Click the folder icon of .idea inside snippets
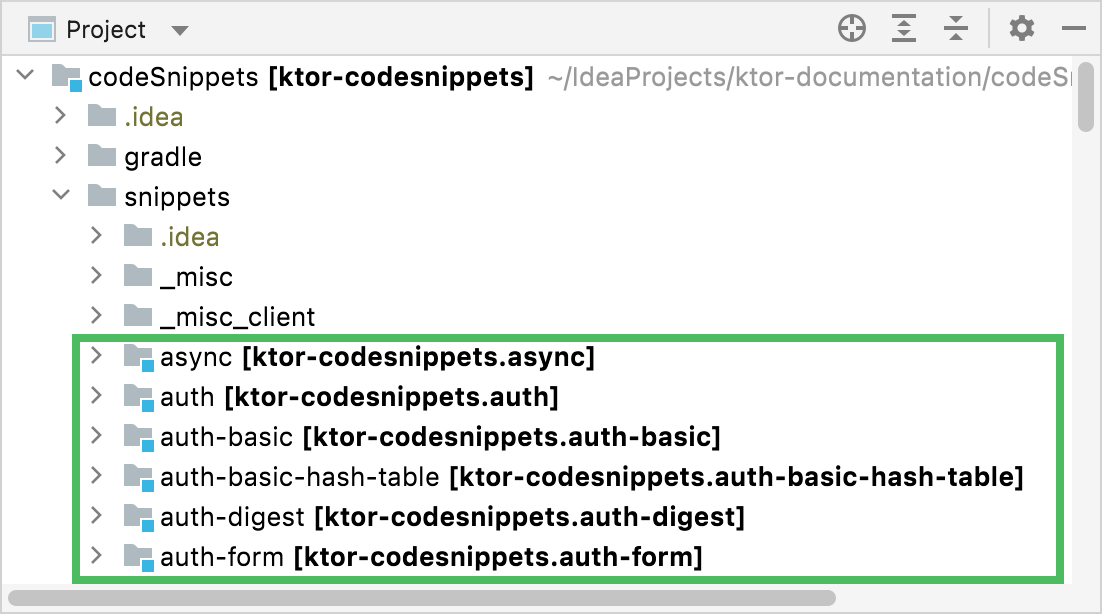This screenshot has width=1102, height=614. [138, 235]
